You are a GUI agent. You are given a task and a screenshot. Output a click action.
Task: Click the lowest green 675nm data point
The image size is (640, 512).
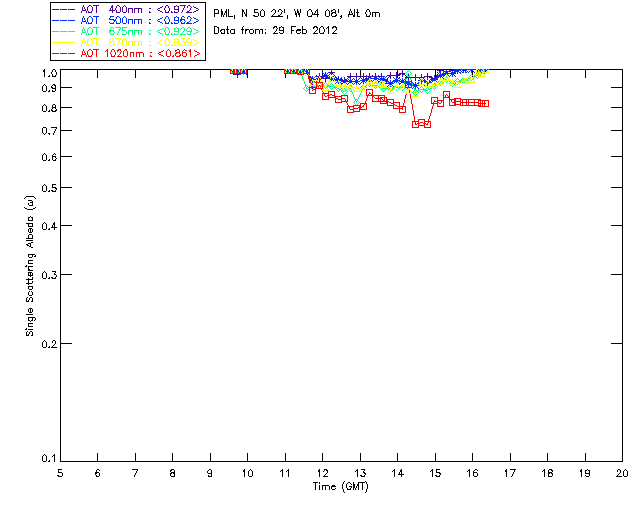357,102
